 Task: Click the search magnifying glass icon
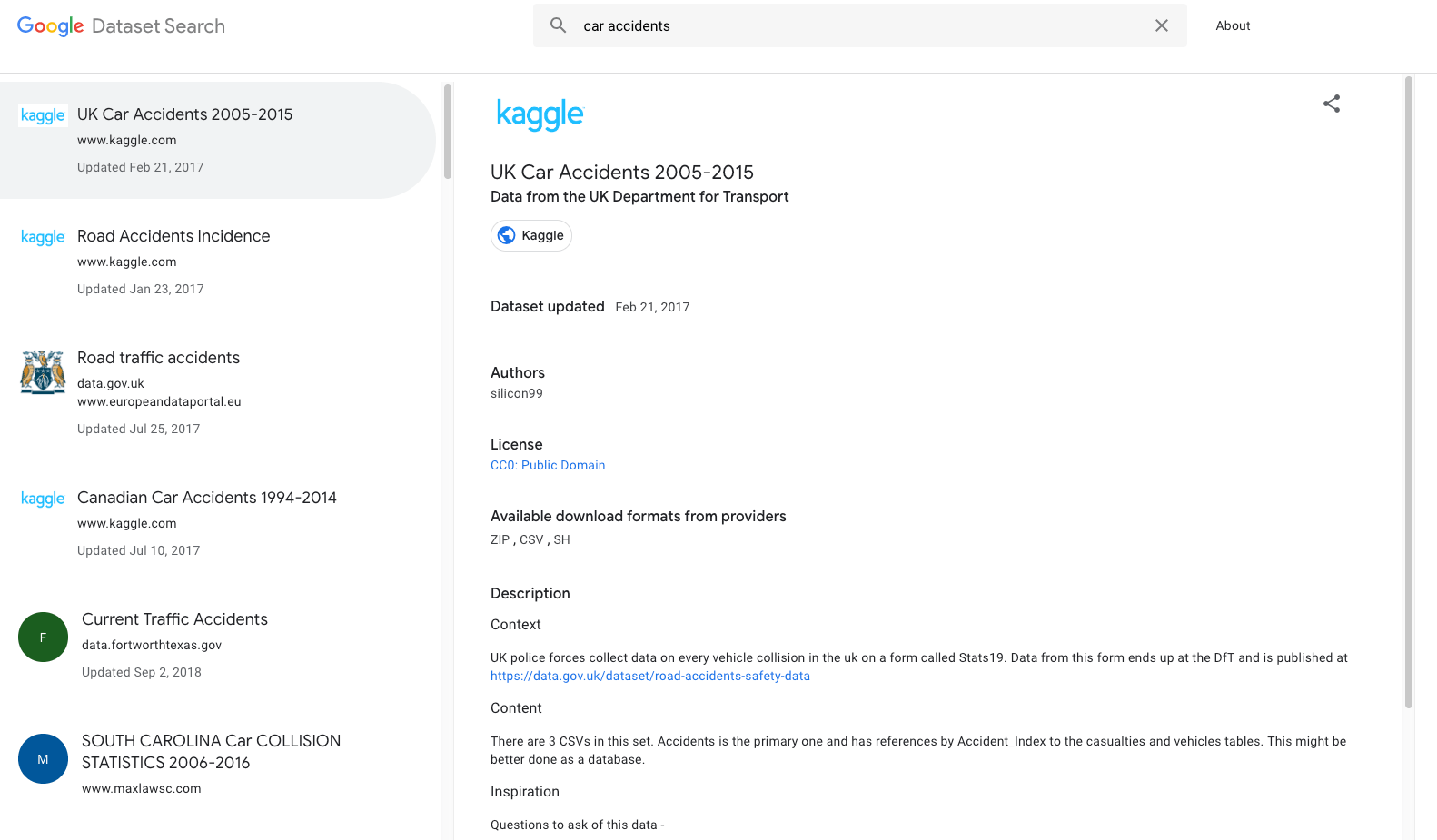(x=558, y=25)
